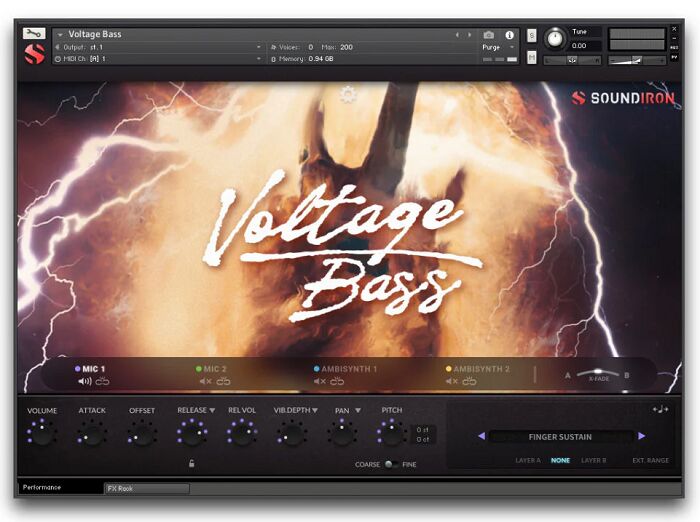Viewport: 700px width, 522px height.
Task: Click the output speaker icon
Action: tap(58, 47)
